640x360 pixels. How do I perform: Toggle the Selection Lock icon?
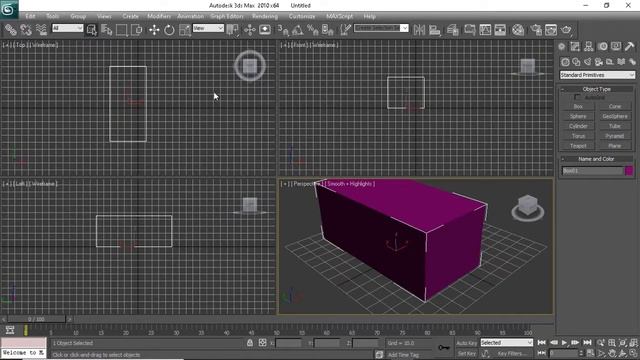pos(250,343)
